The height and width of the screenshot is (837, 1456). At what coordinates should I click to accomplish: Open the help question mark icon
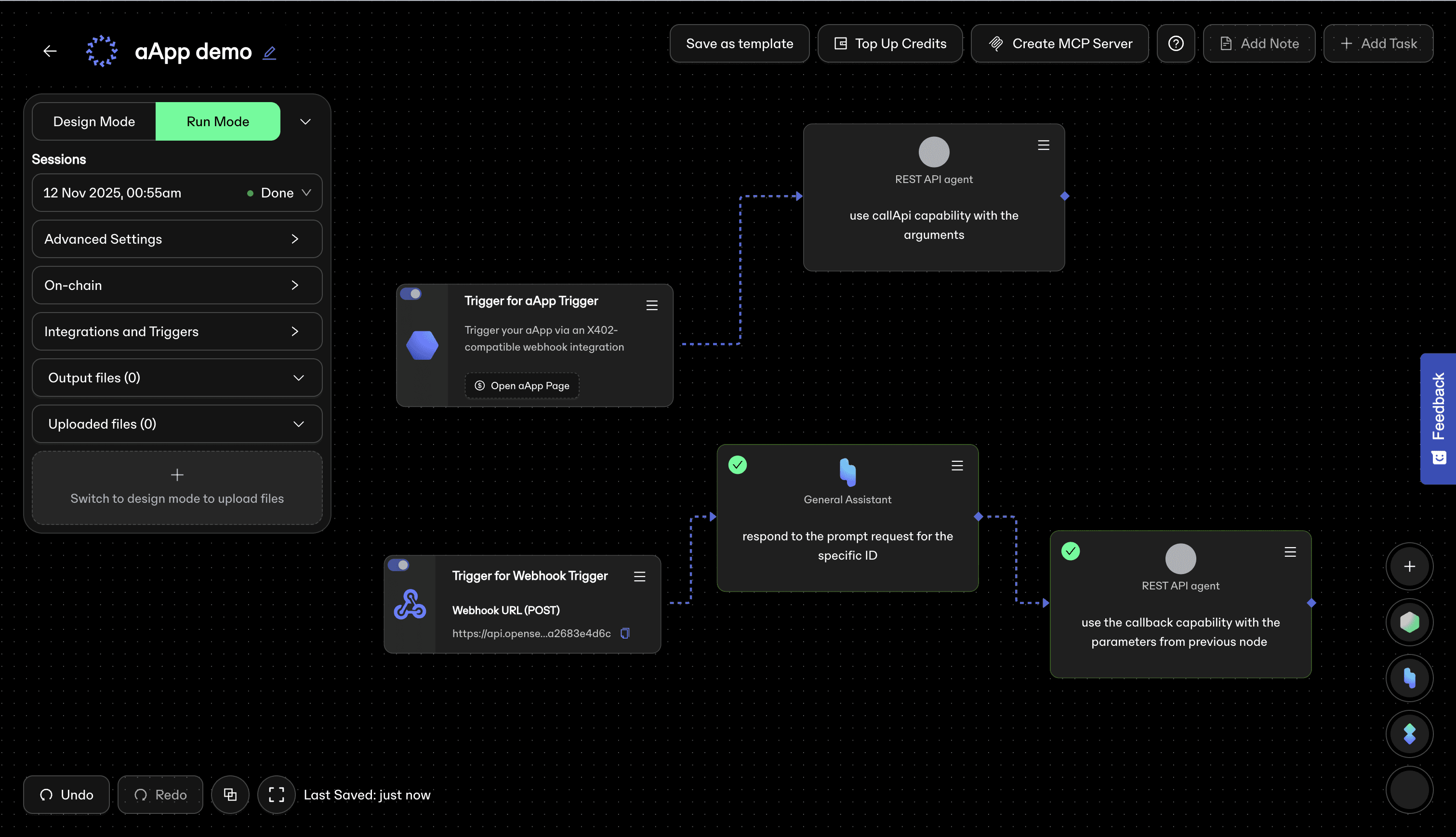tap(1176, 43)
